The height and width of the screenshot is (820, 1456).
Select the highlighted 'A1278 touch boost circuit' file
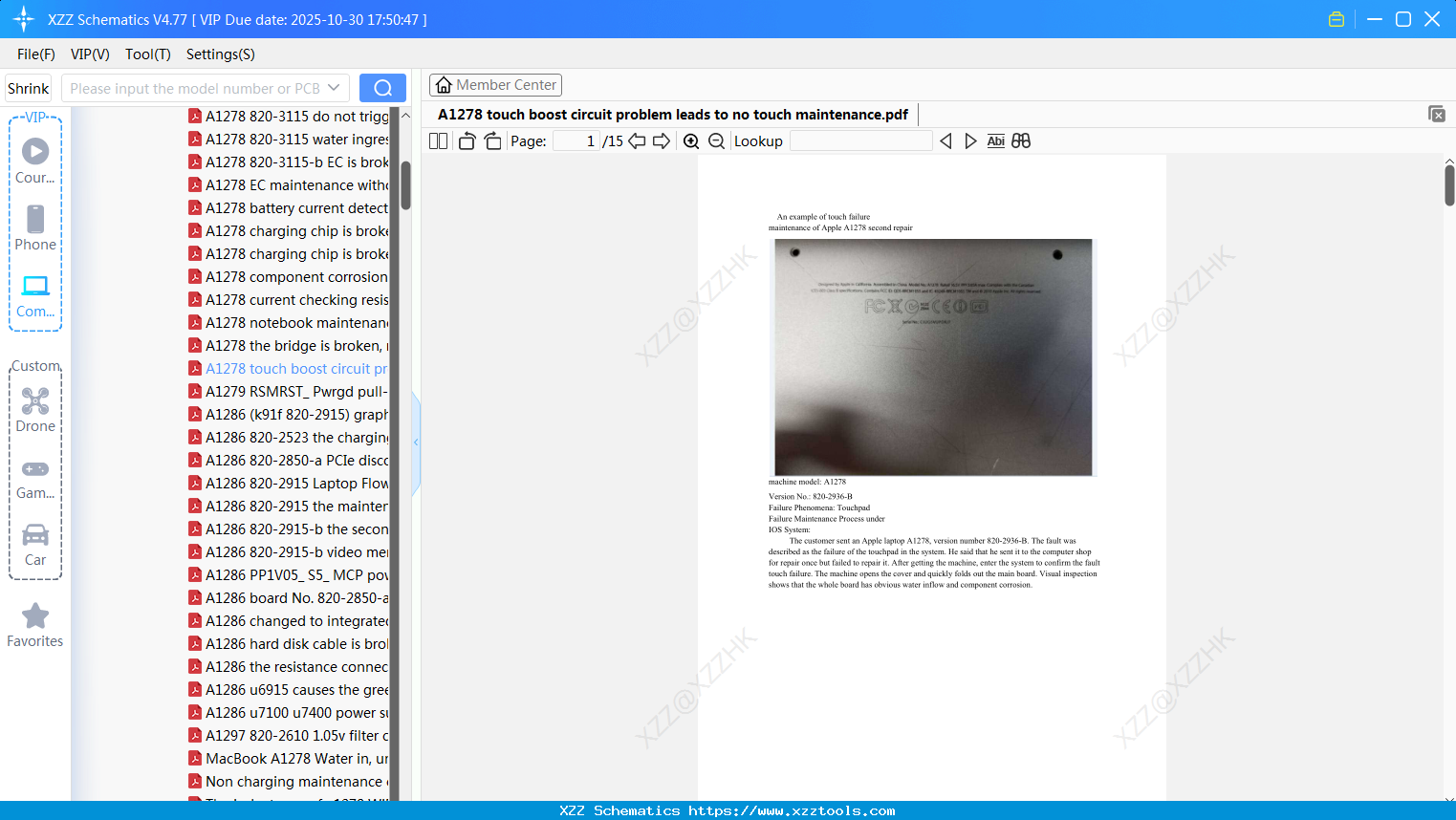pos(288,369)
